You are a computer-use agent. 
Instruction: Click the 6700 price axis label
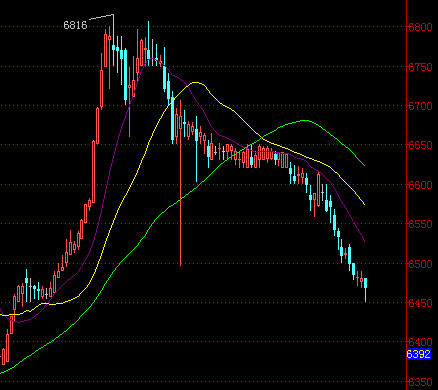click(421, 106)
